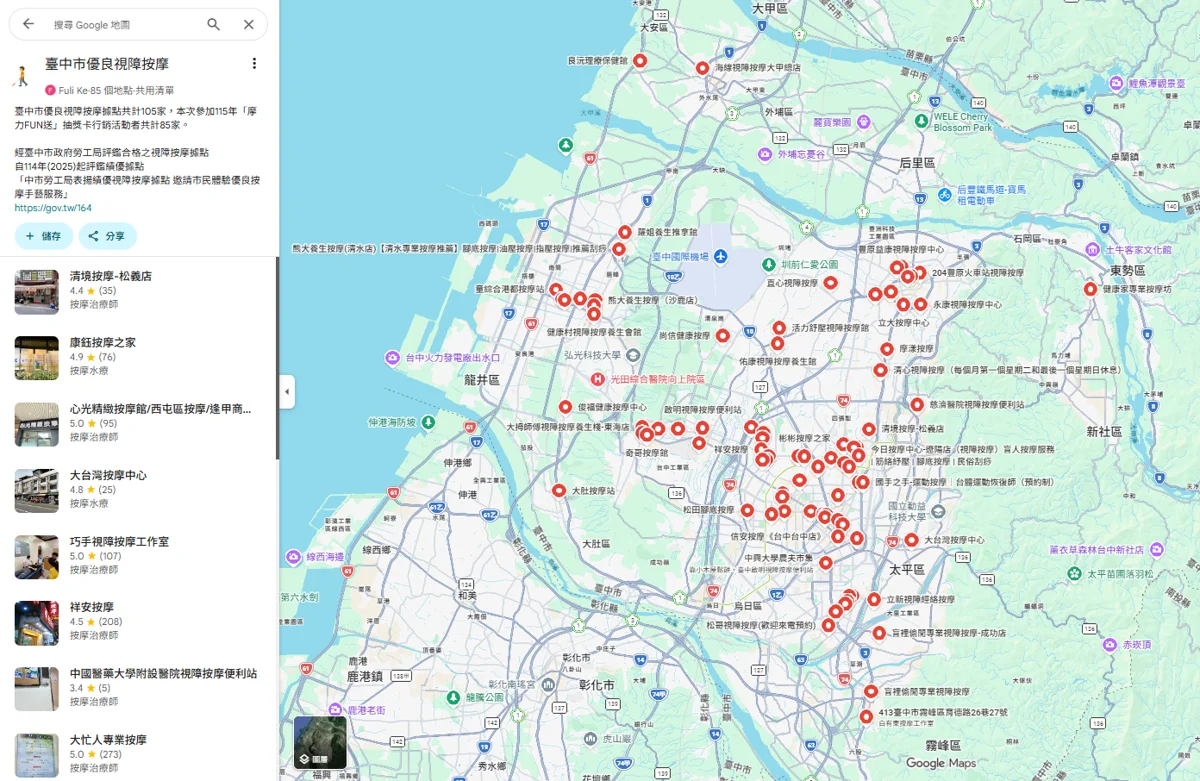The width and height of the screenshot is (1200, 781).
Task: Click the 台中火力發電廠出水口 icon
Action: tap(391, 356)
